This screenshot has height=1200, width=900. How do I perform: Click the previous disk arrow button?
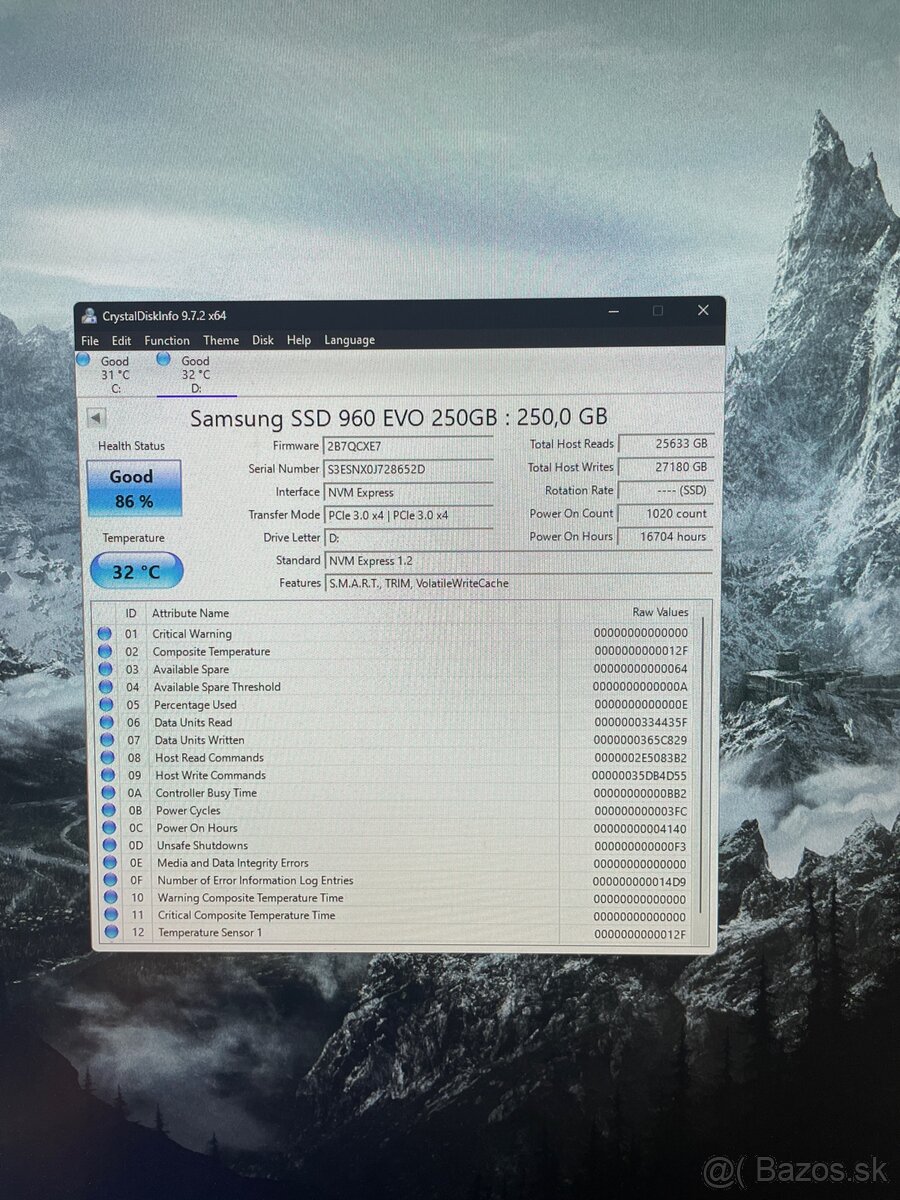tap(97, 418)
